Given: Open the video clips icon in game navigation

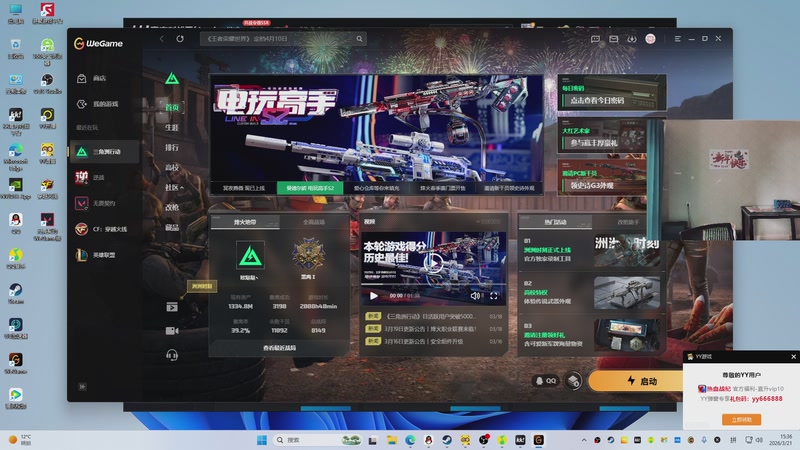Looking at the screenshot, I should [172, 307].
